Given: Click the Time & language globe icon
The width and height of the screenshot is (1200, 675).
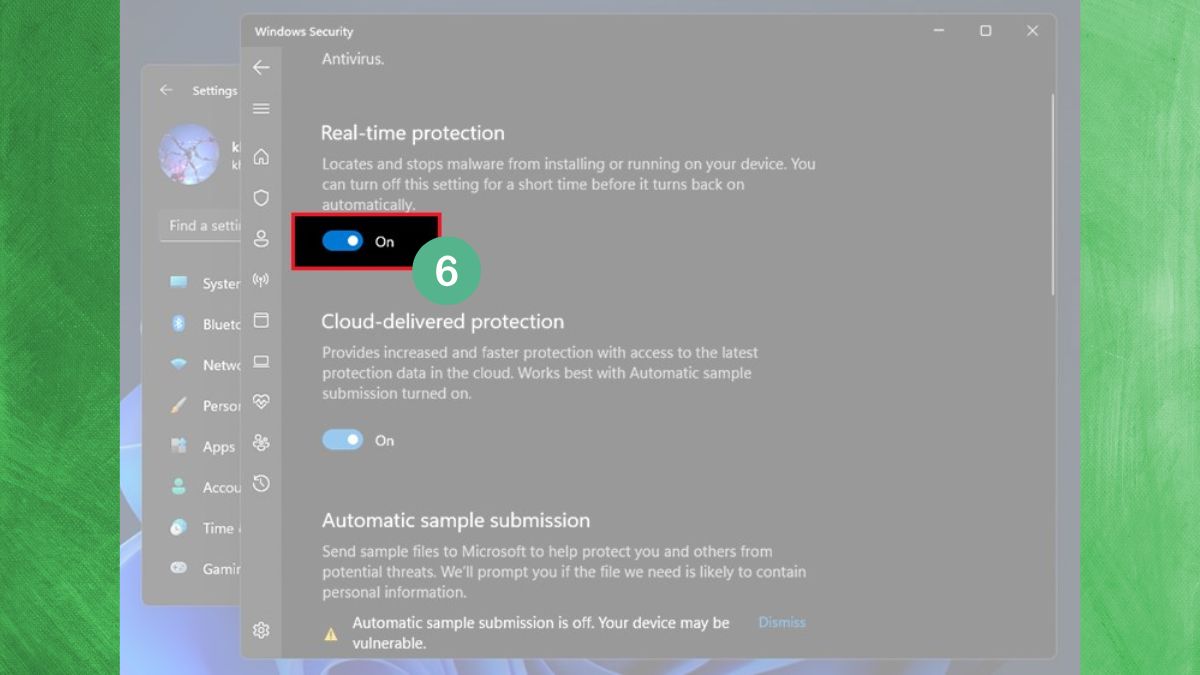Looking at the screenshot, I should (179, 527).
